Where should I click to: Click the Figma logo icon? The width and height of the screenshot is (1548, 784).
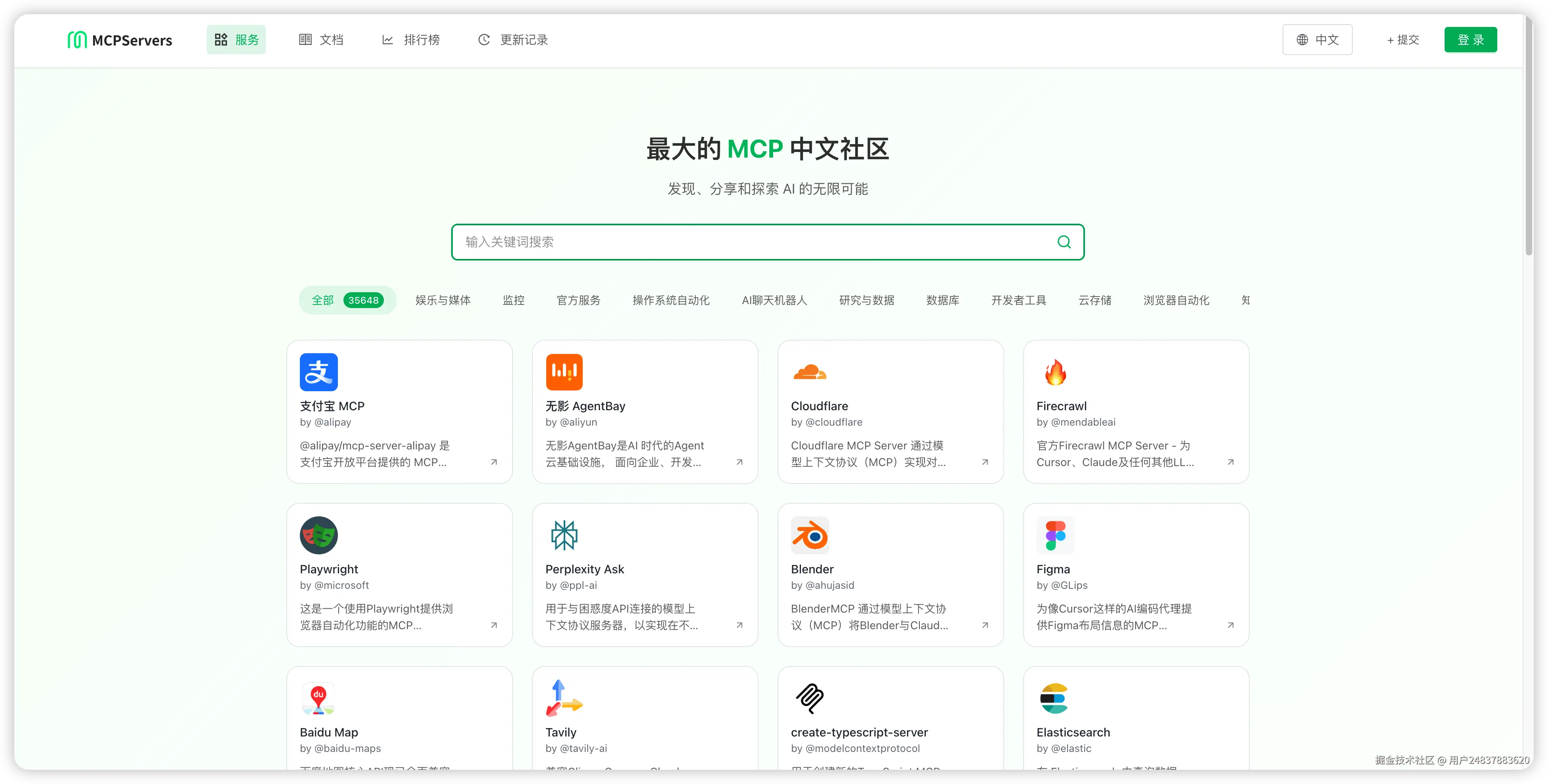[x=1055, y=535]
